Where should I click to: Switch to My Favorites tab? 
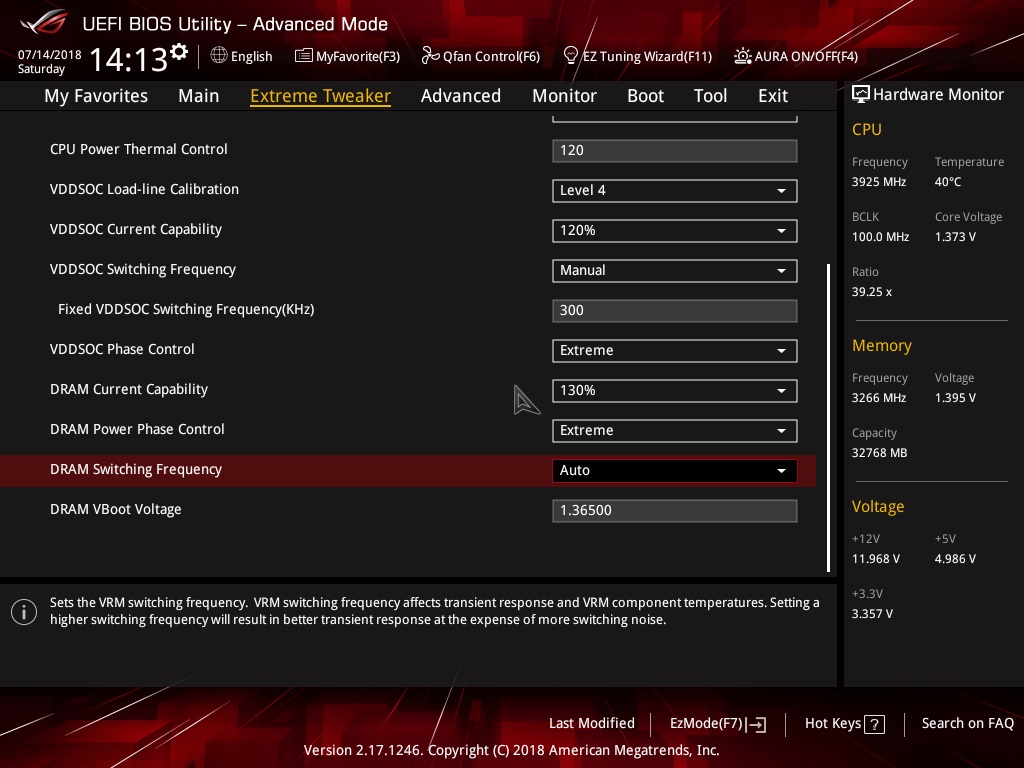96,96
